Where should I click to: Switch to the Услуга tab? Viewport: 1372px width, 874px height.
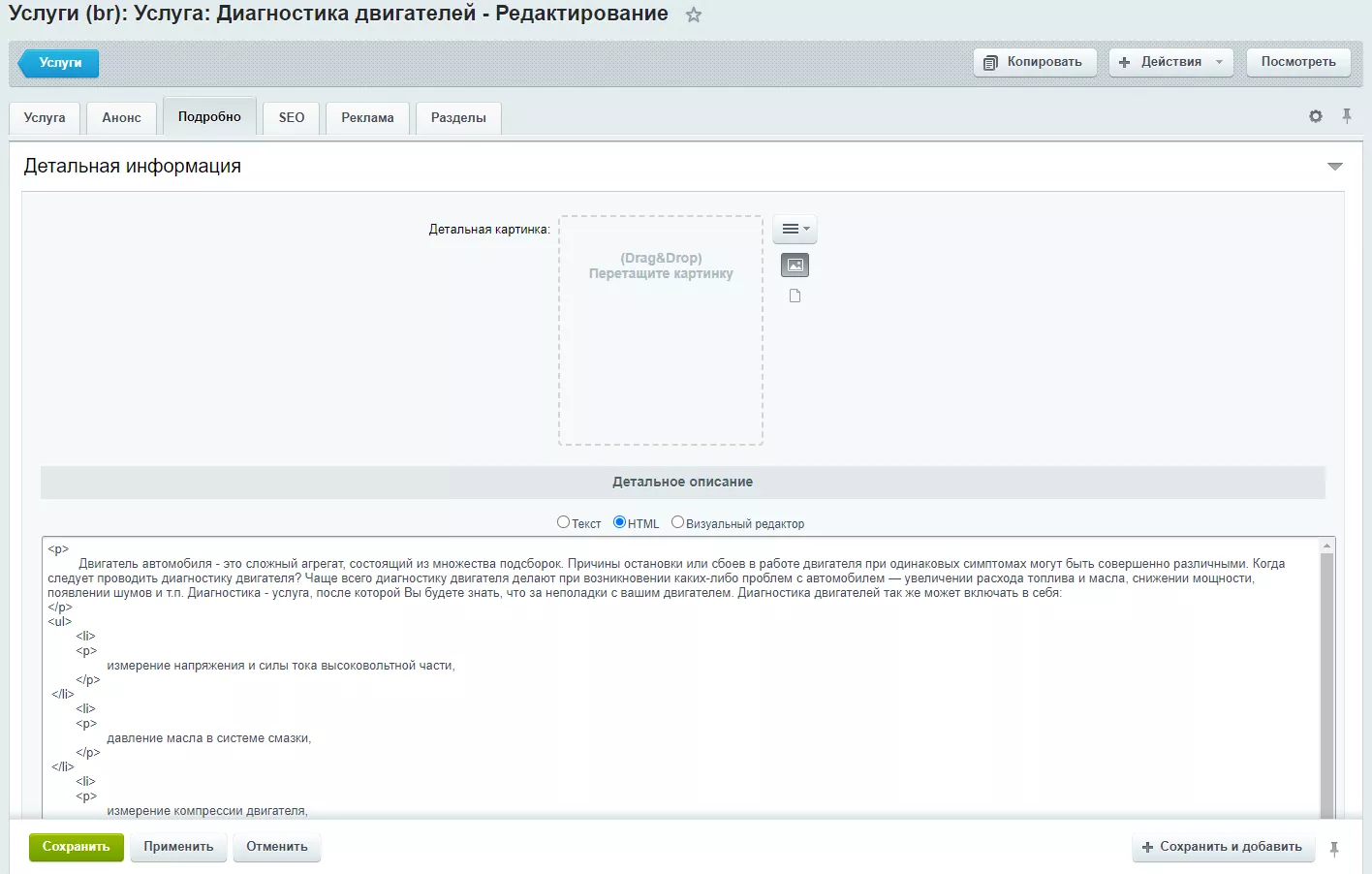point(45,117)
